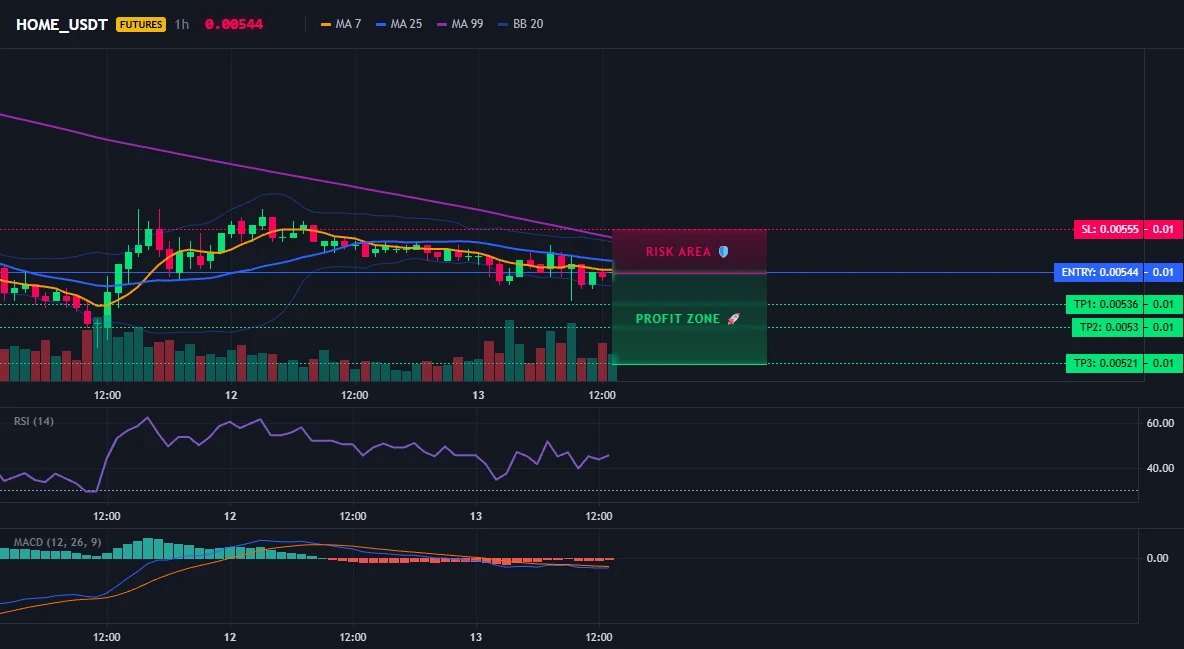
Task: Click the TP2: 0.0053 price label
Action: (x=1108, y=327)
